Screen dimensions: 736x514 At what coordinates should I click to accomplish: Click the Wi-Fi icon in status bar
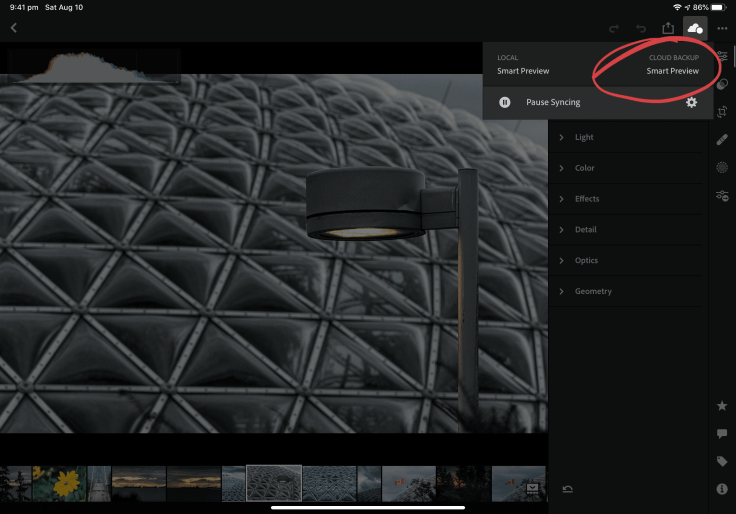point(677,8)
